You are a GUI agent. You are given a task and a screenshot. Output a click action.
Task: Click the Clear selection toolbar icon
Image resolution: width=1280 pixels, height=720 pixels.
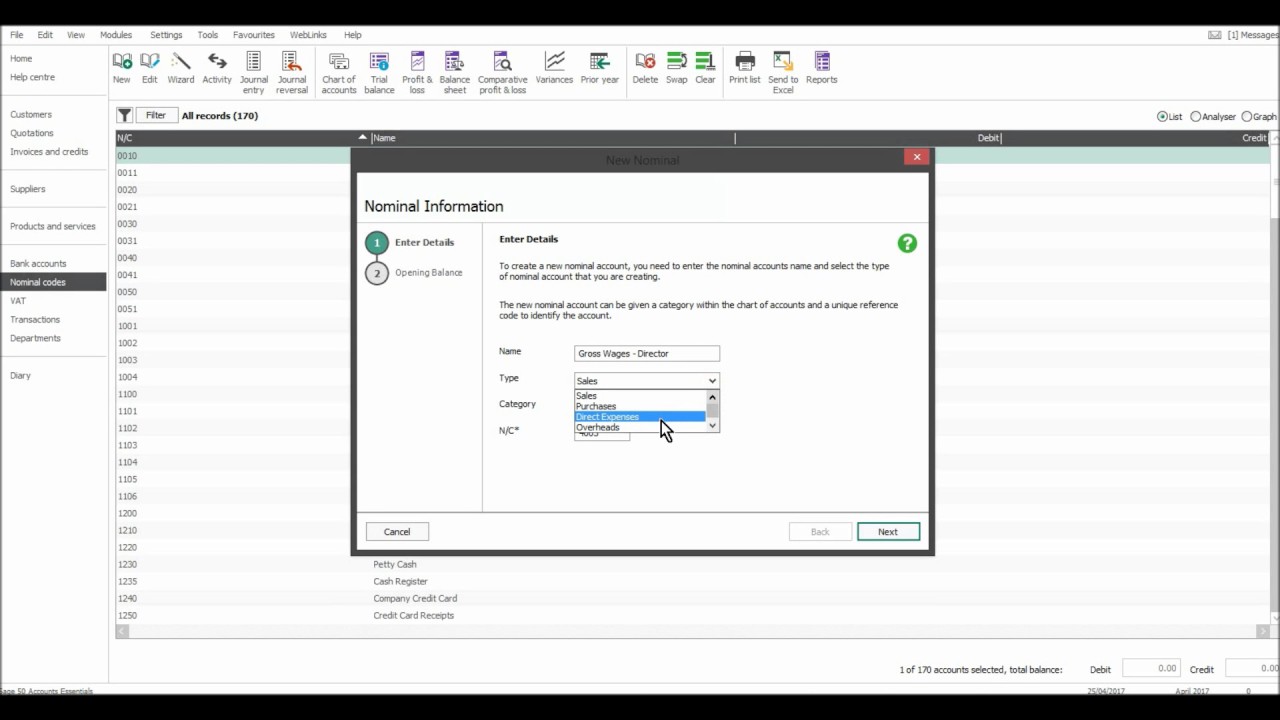coord(705,68)
